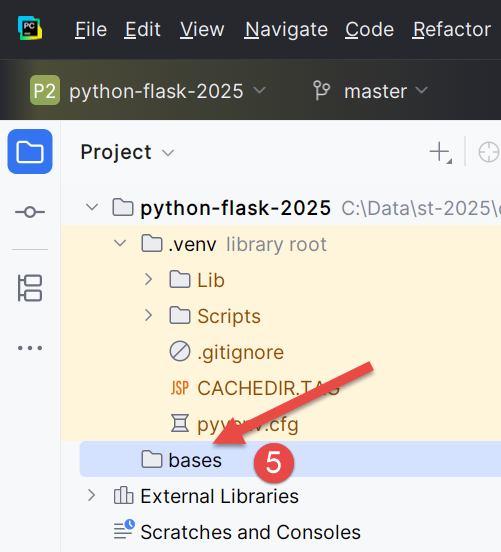Open the Refactor menu
The width and height of the screenshot is (501, 552).
[452, 29]
